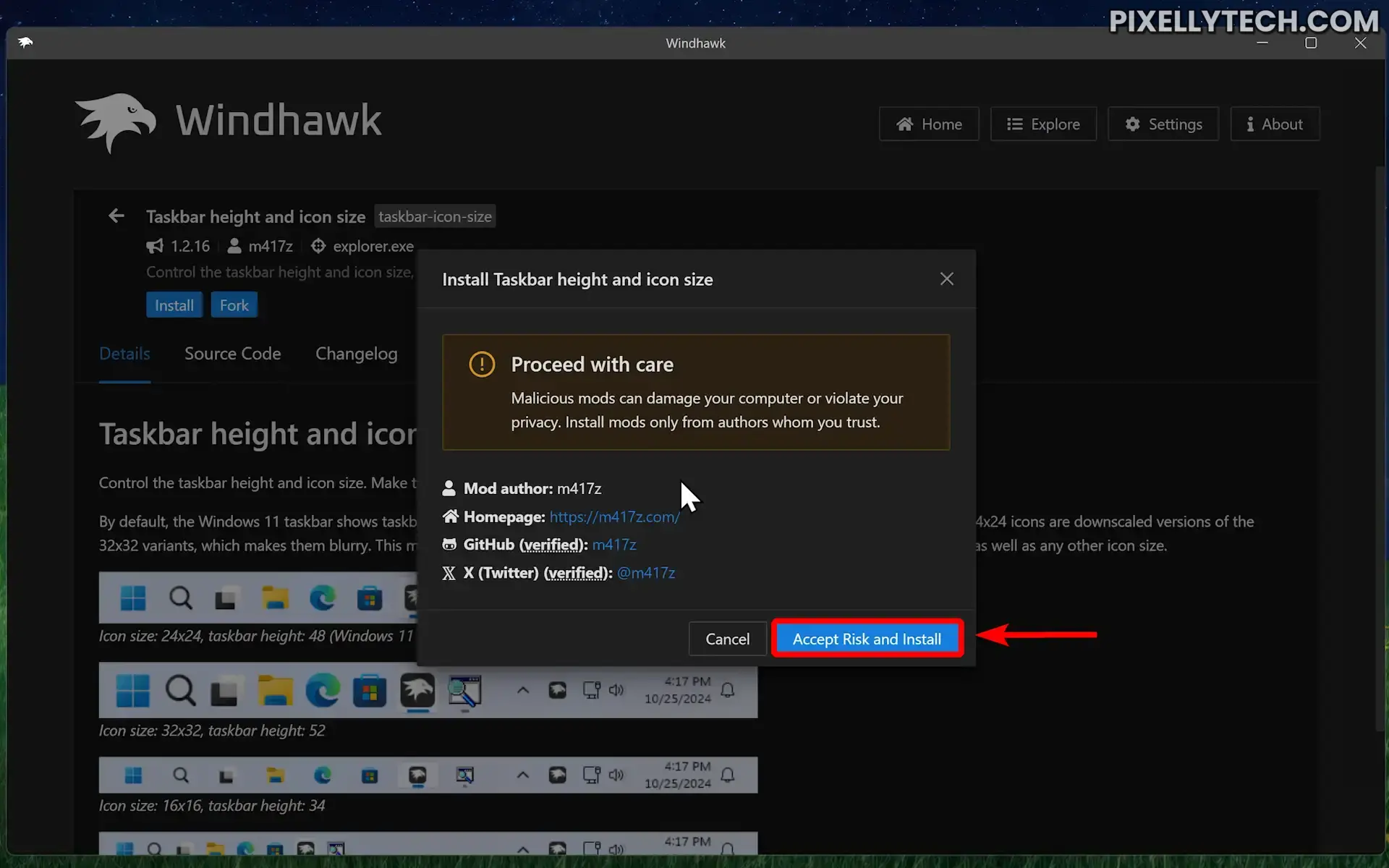1389x868 pixels.
Task: Click the explorer.exe target icon
Action: click(x=318, y=246)
